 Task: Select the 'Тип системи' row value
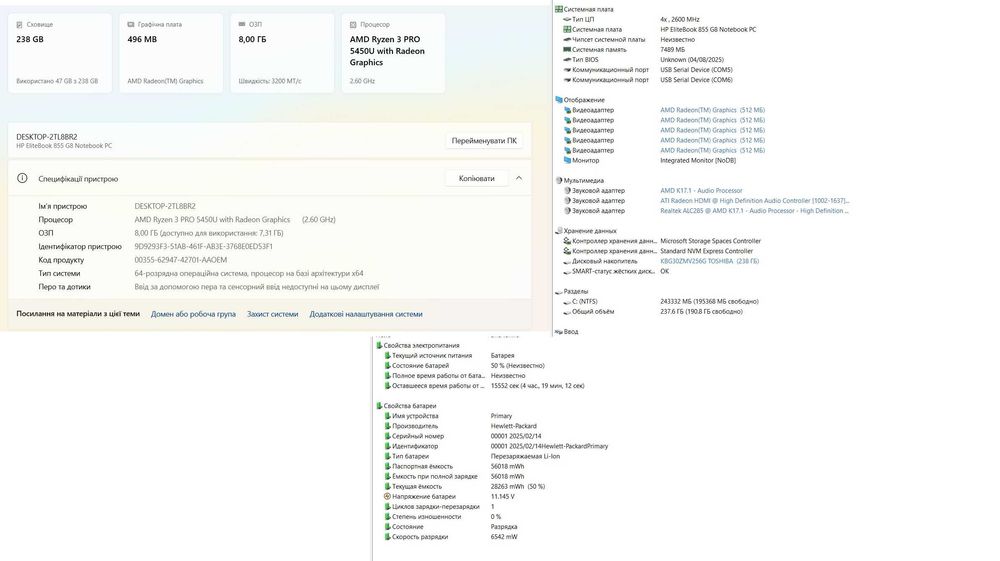249,273
